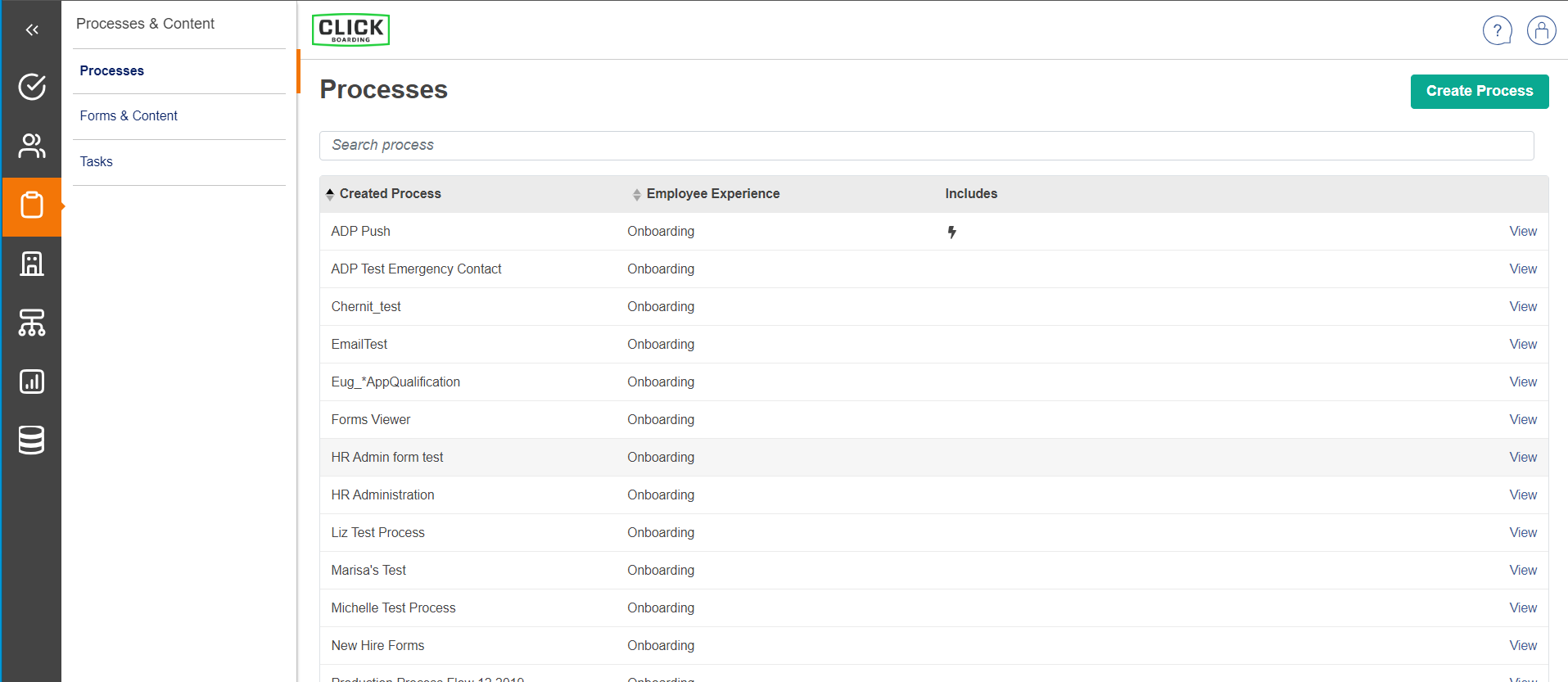Open the Tasks menu item
Viewport: 1568px width, 682px height.
click(97, 162)
